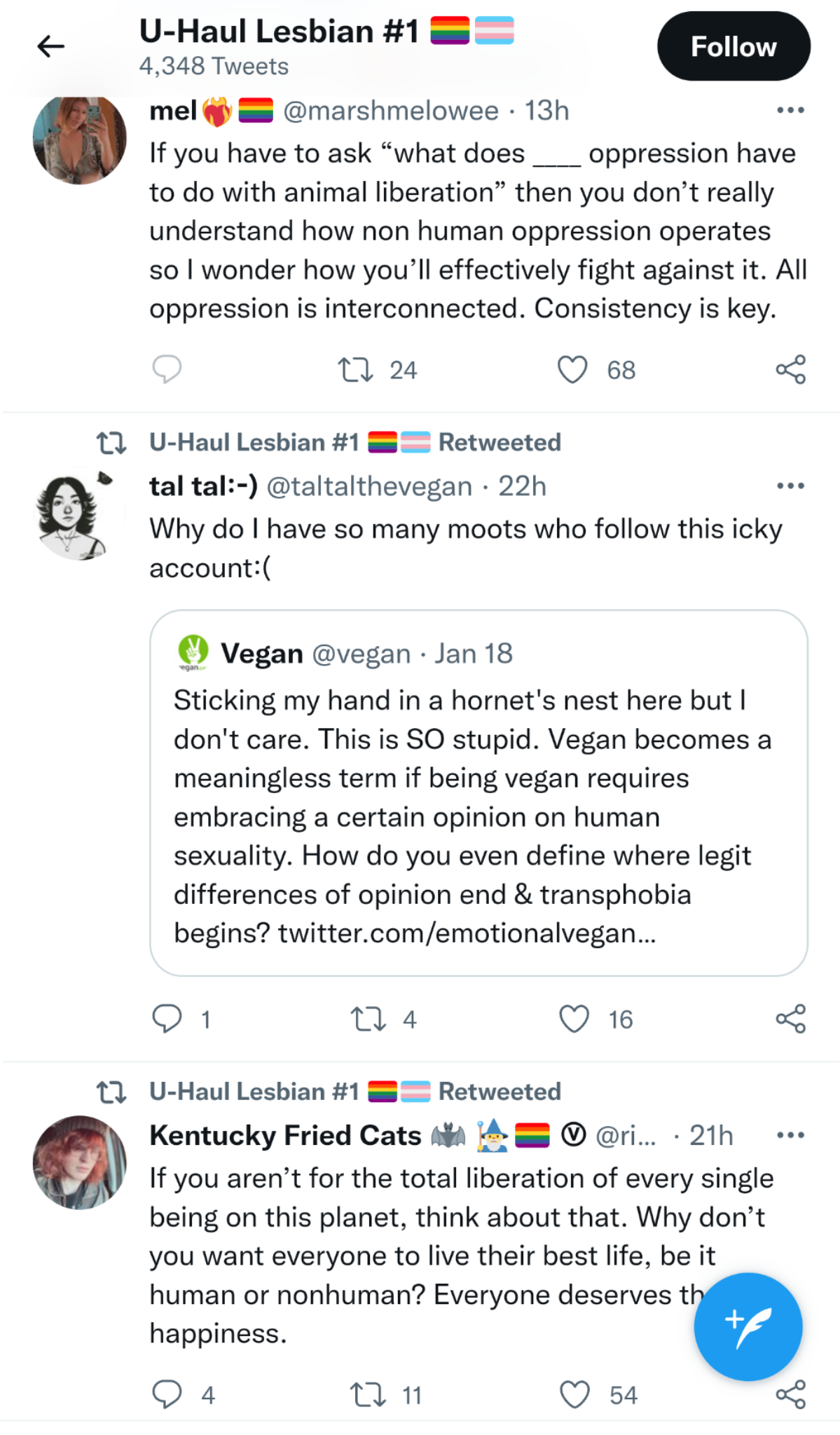This screenshot has height=1435, width=840.
Task: Share mel's tweet about interconnected oppression
Action: [x=791, y=369]
